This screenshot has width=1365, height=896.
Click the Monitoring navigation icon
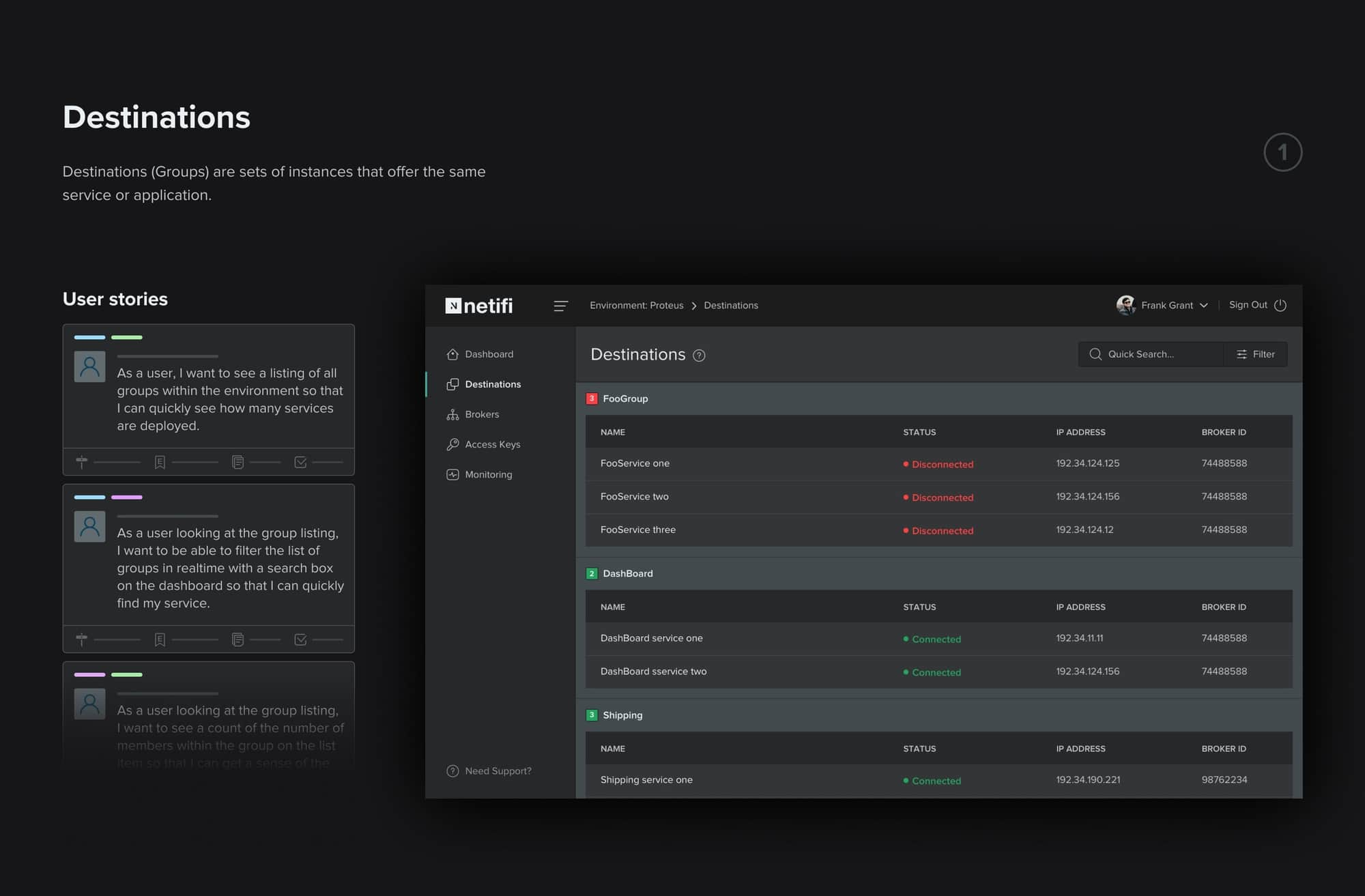453,474
